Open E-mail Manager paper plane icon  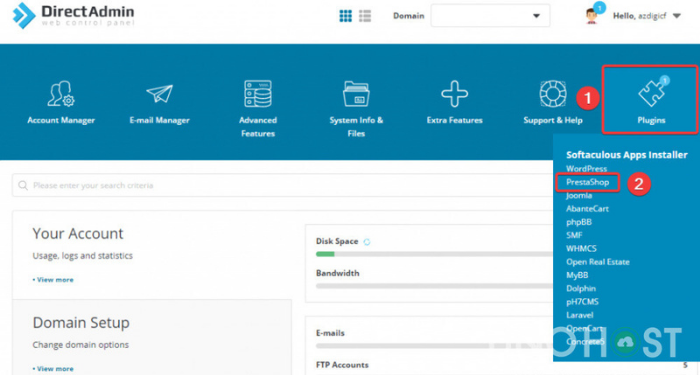pyautogui.click(x=159, y=94)
